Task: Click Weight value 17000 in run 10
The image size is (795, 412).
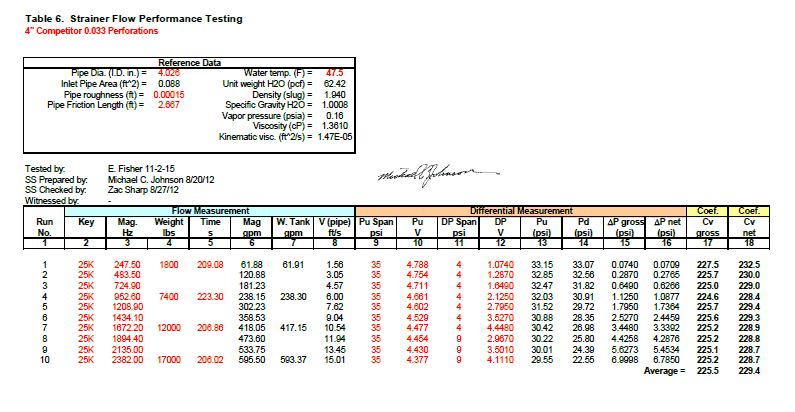Action: pyautogui.click(x=169, y=360)
